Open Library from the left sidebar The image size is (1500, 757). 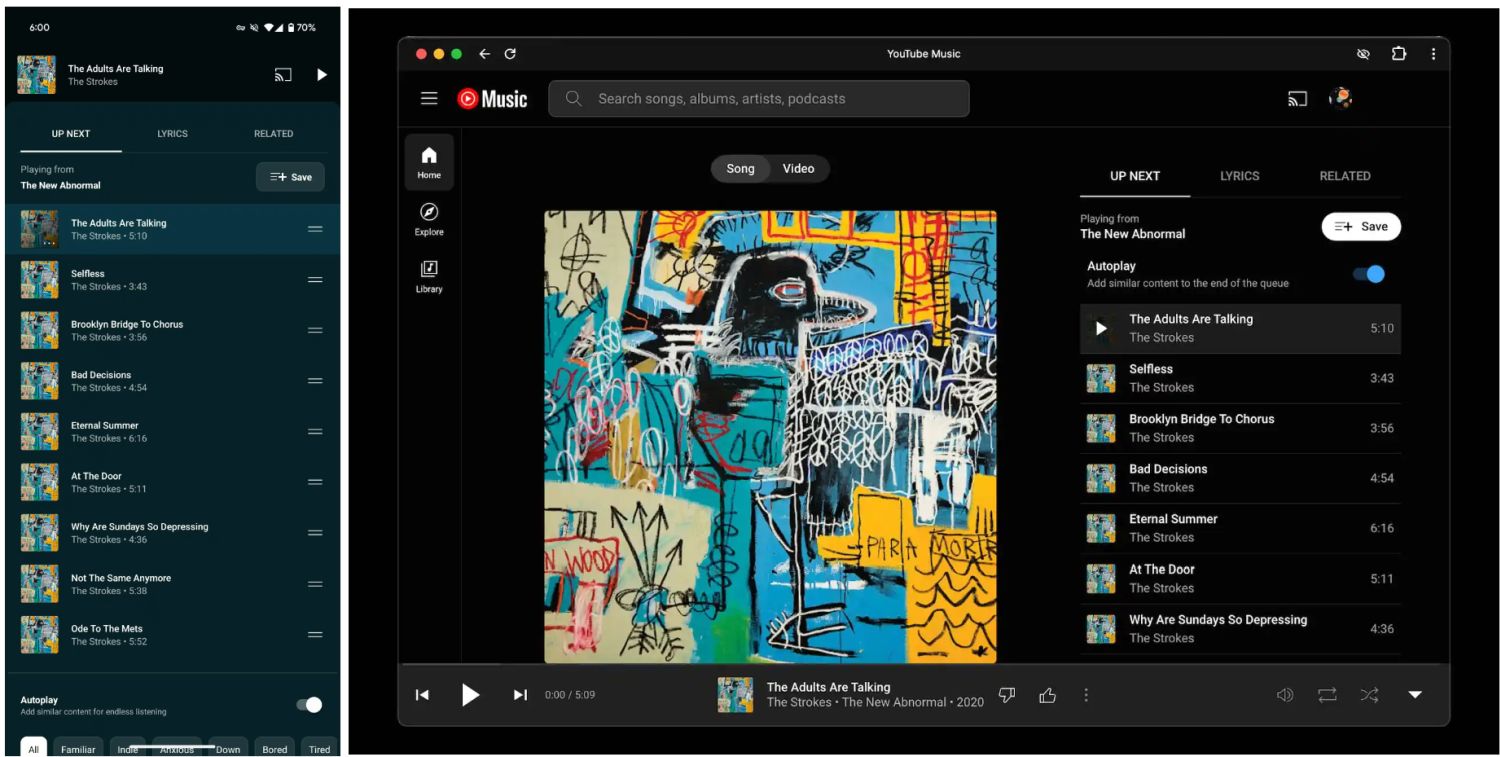(x=429, y=276)
